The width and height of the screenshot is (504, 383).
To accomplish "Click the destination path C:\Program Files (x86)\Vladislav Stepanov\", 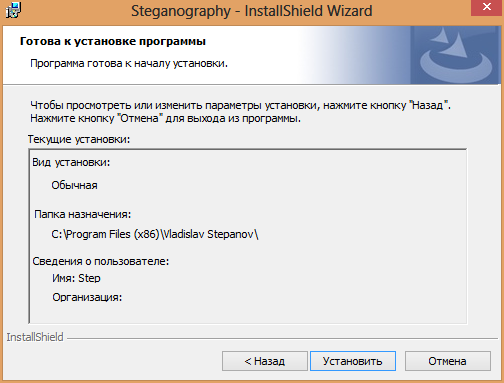I will click(x=155, y=234).
